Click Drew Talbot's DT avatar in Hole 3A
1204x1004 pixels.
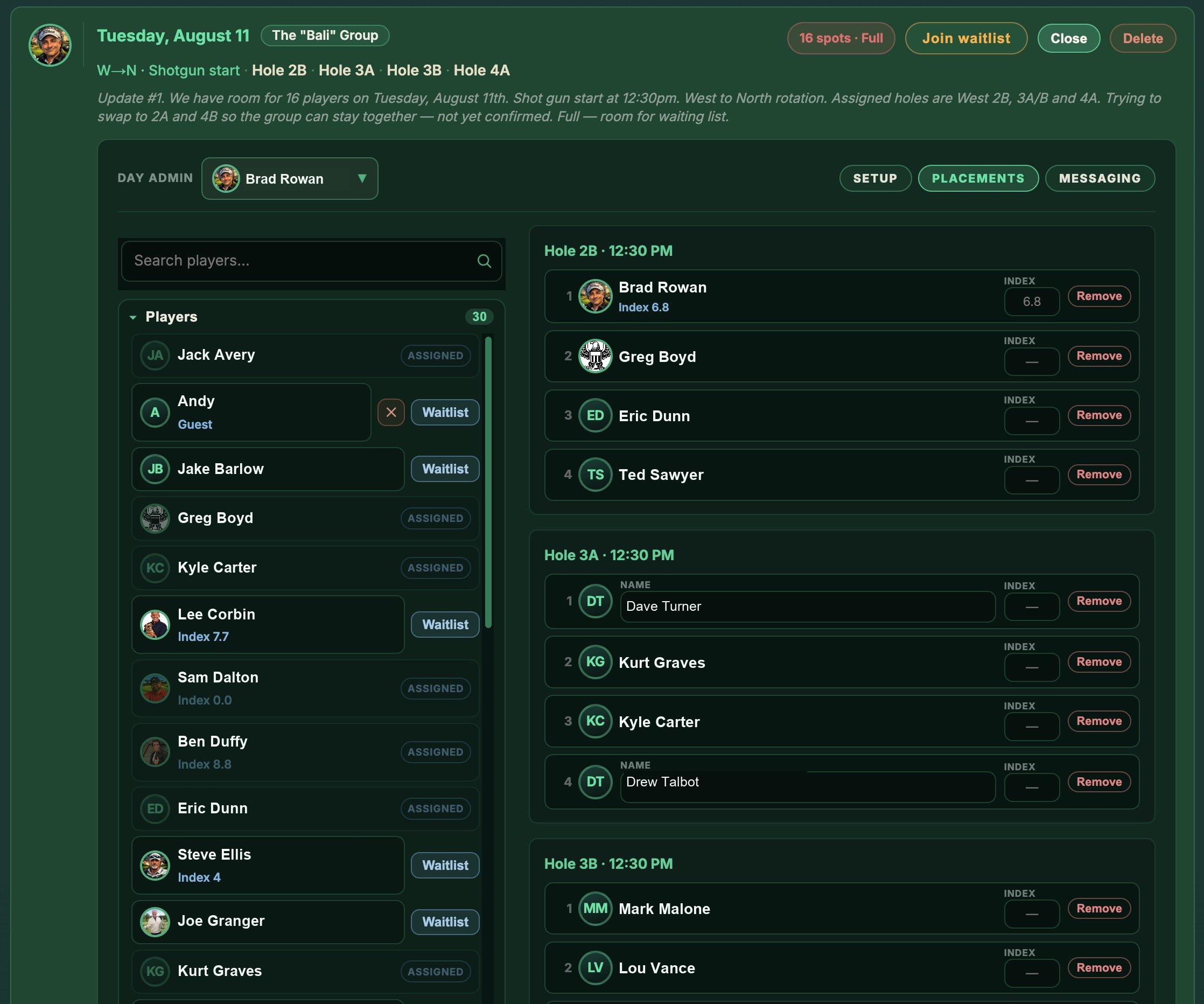click(595, 782)
